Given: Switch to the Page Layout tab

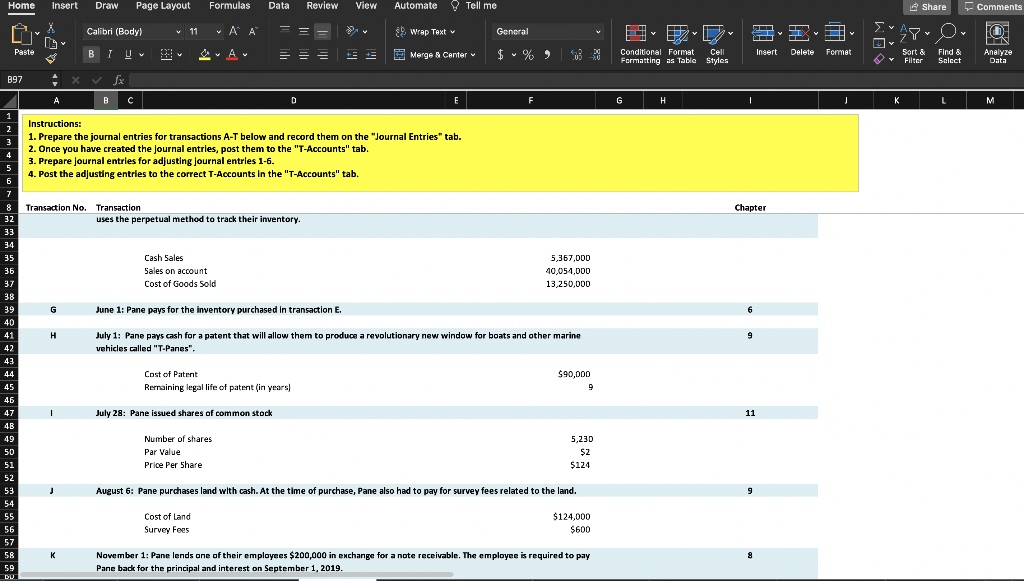Looking at the screenshot, I should (x=163, y=6).
